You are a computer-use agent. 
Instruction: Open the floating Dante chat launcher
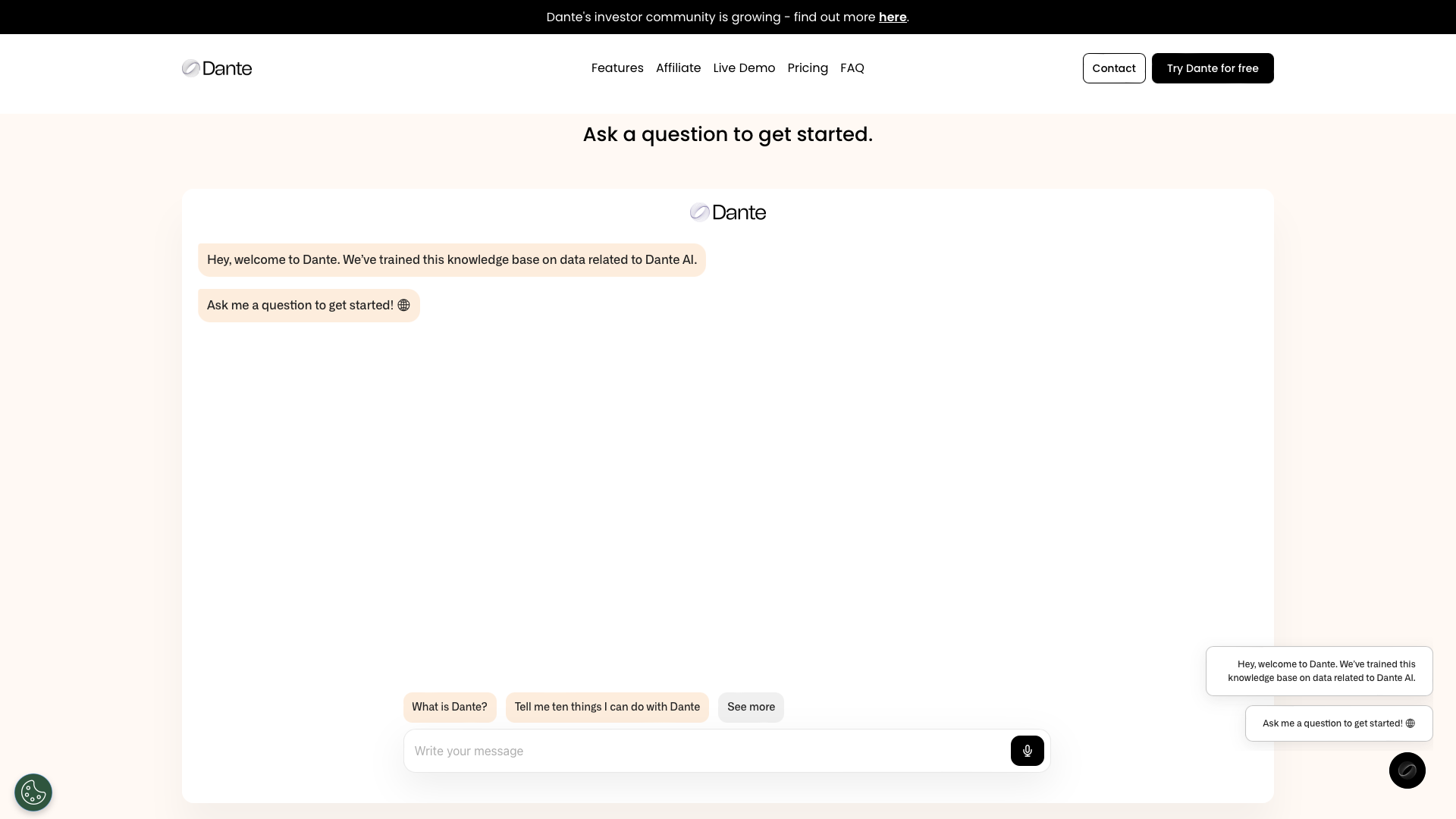click(1407, 770)
